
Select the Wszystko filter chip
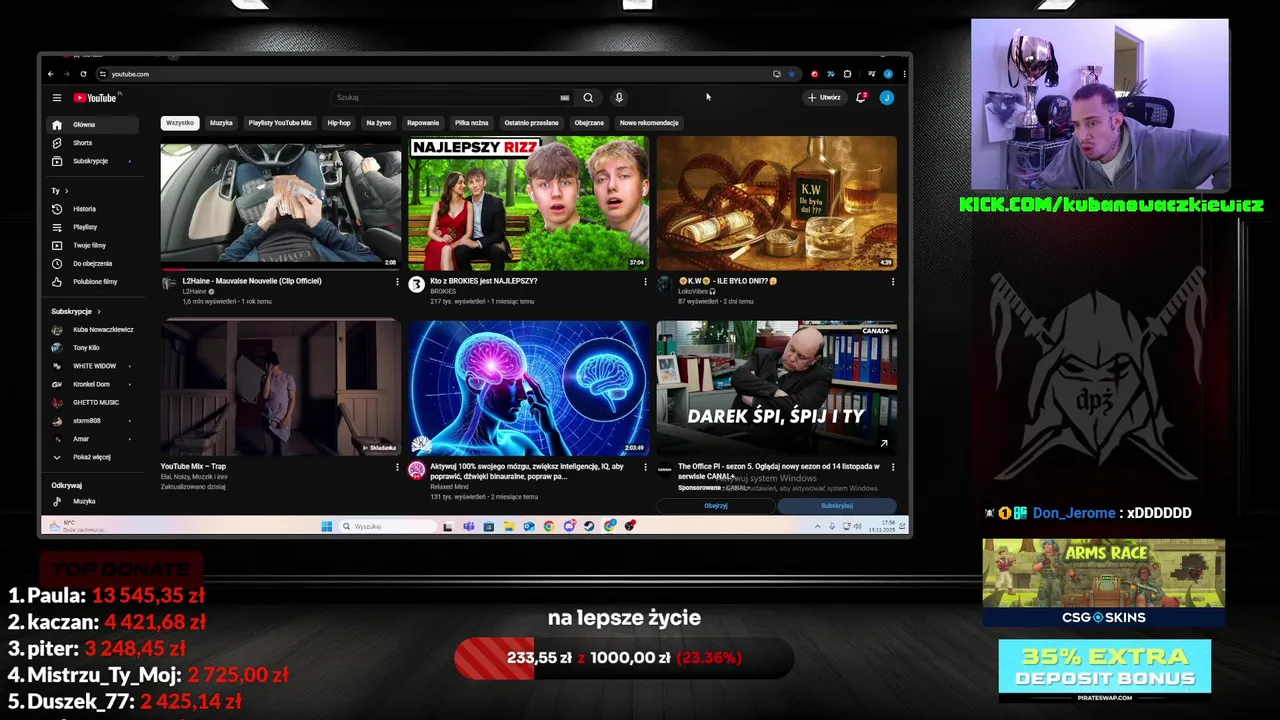180,123
